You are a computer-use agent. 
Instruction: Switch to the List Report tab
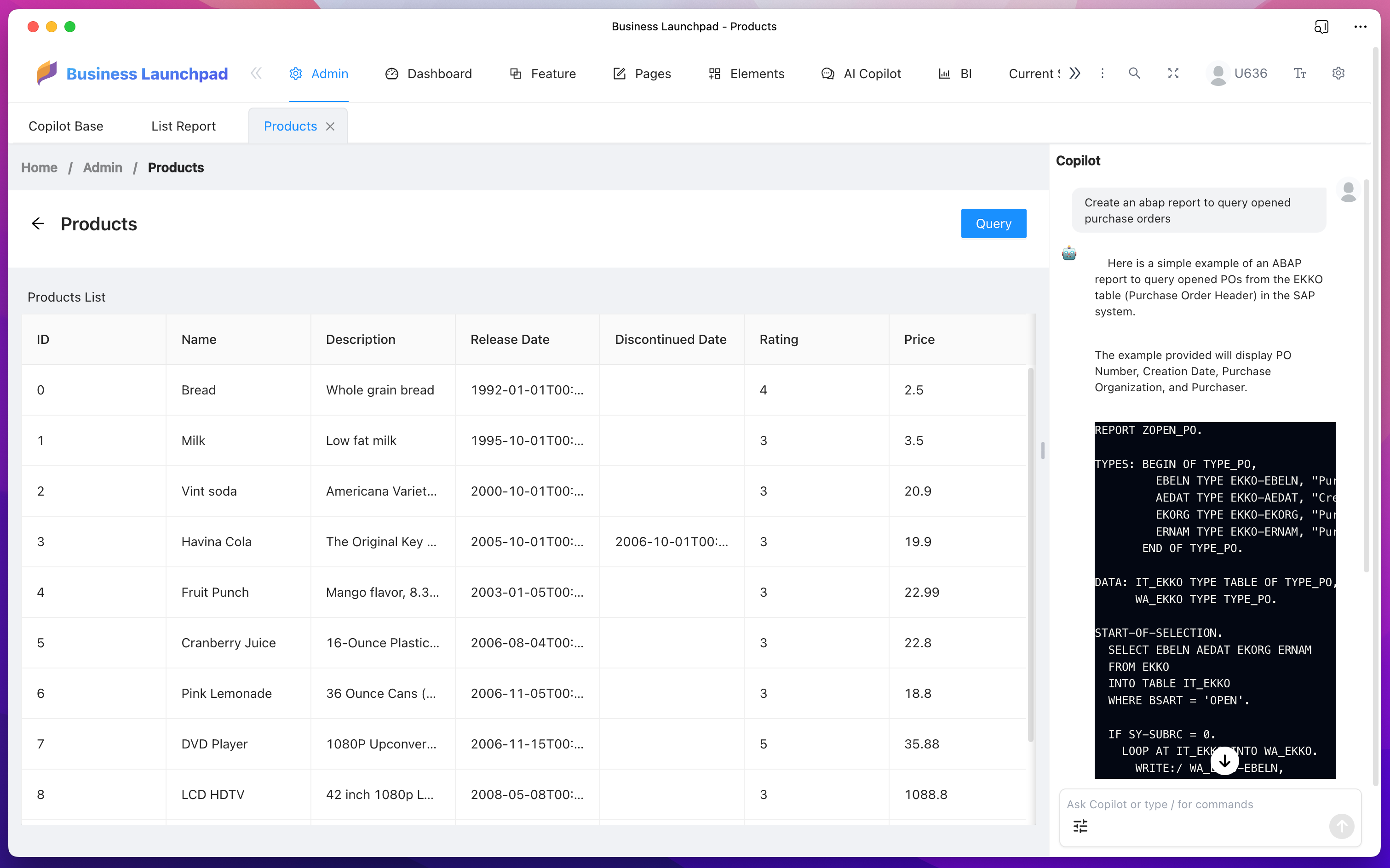[183, 126]
